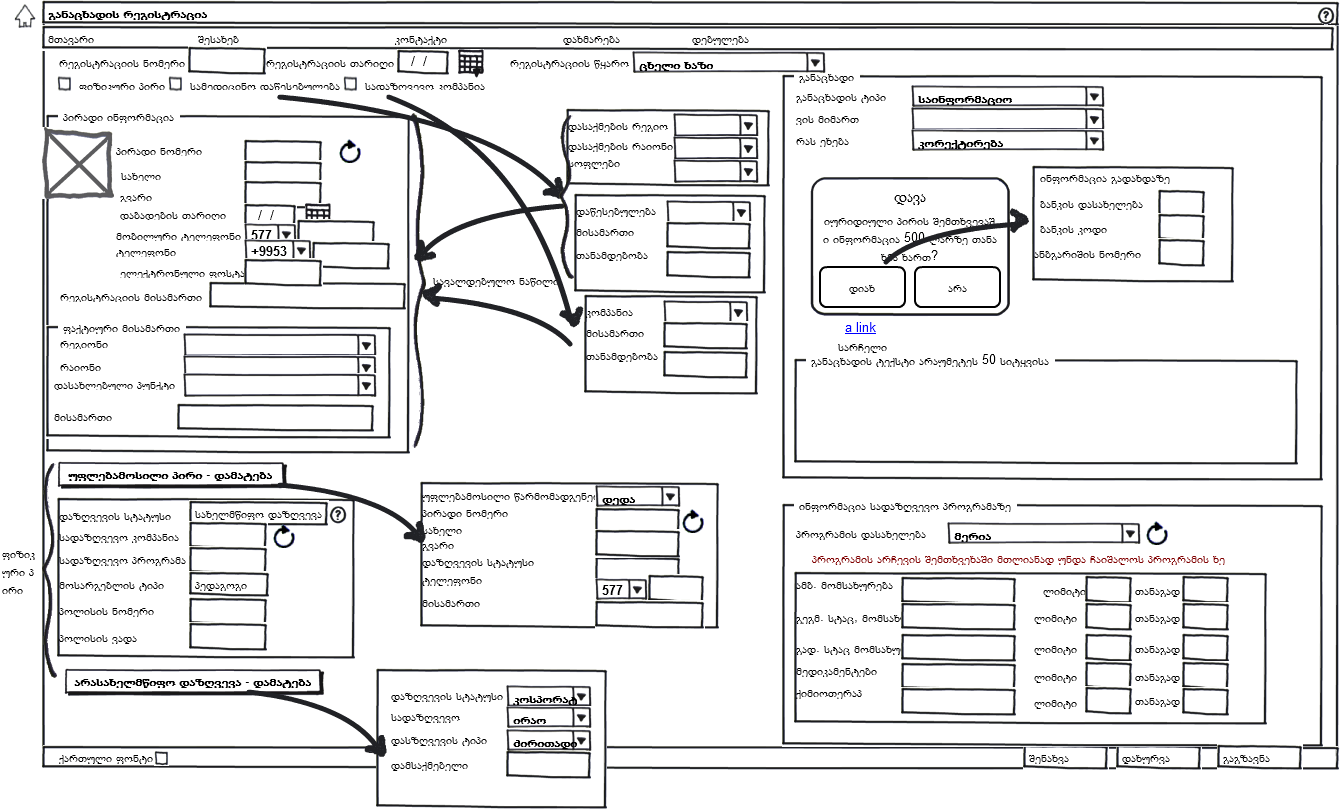
Task: Open the განაცხადის ტიპი dropdown
Action: coord(1094,97)
